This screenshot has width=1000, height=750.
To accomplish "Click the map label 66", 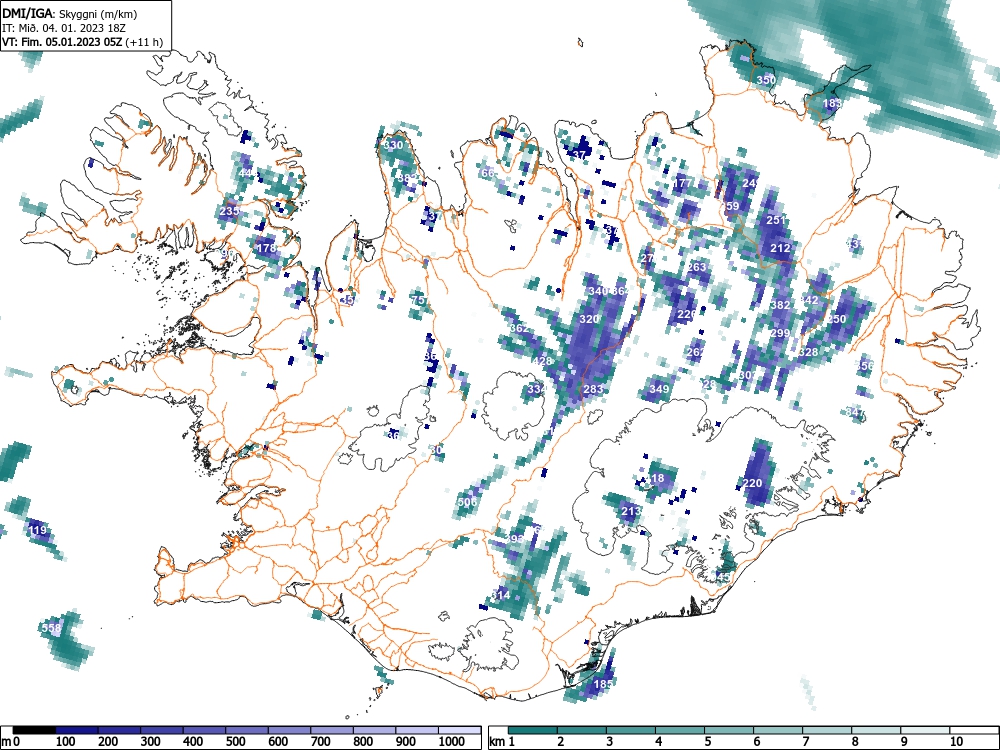I will point(488,173).
